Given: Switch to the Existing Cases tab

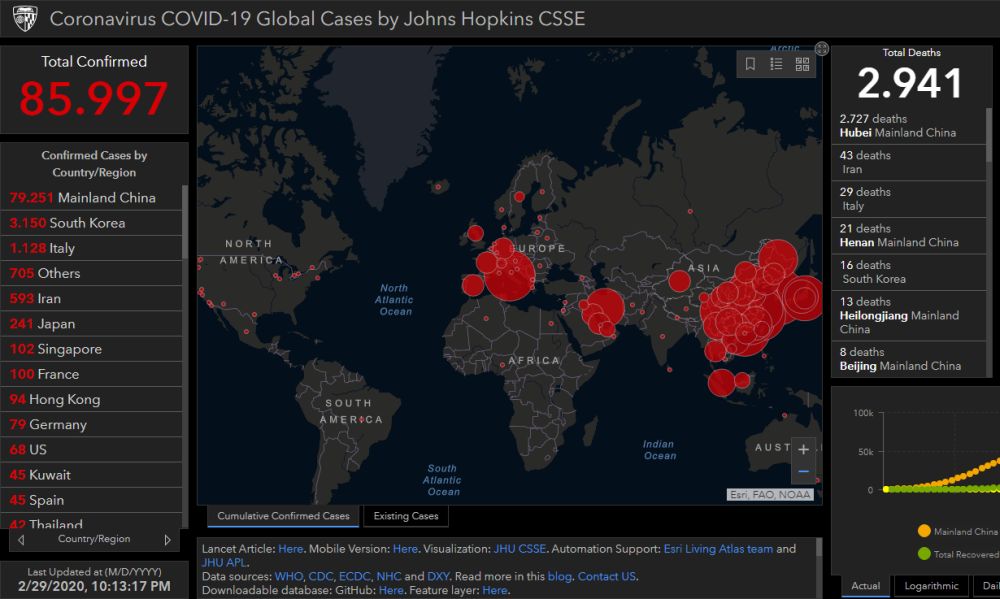Looking at the screenshot, I should click(406, 516).
